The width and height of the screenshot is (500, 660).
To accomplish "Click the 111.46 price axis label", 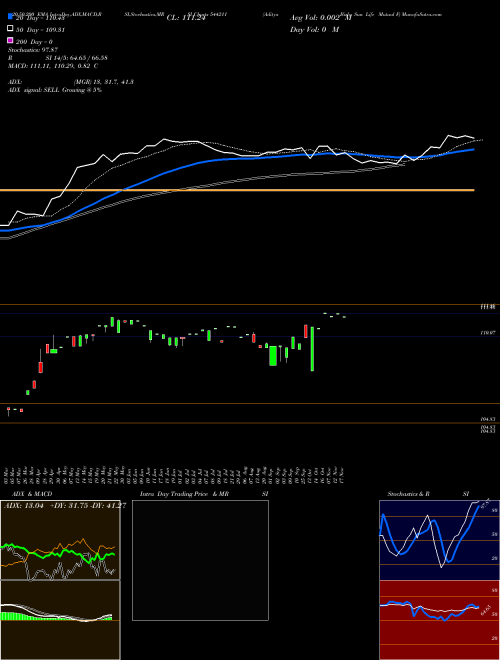I will click(488, 307).
